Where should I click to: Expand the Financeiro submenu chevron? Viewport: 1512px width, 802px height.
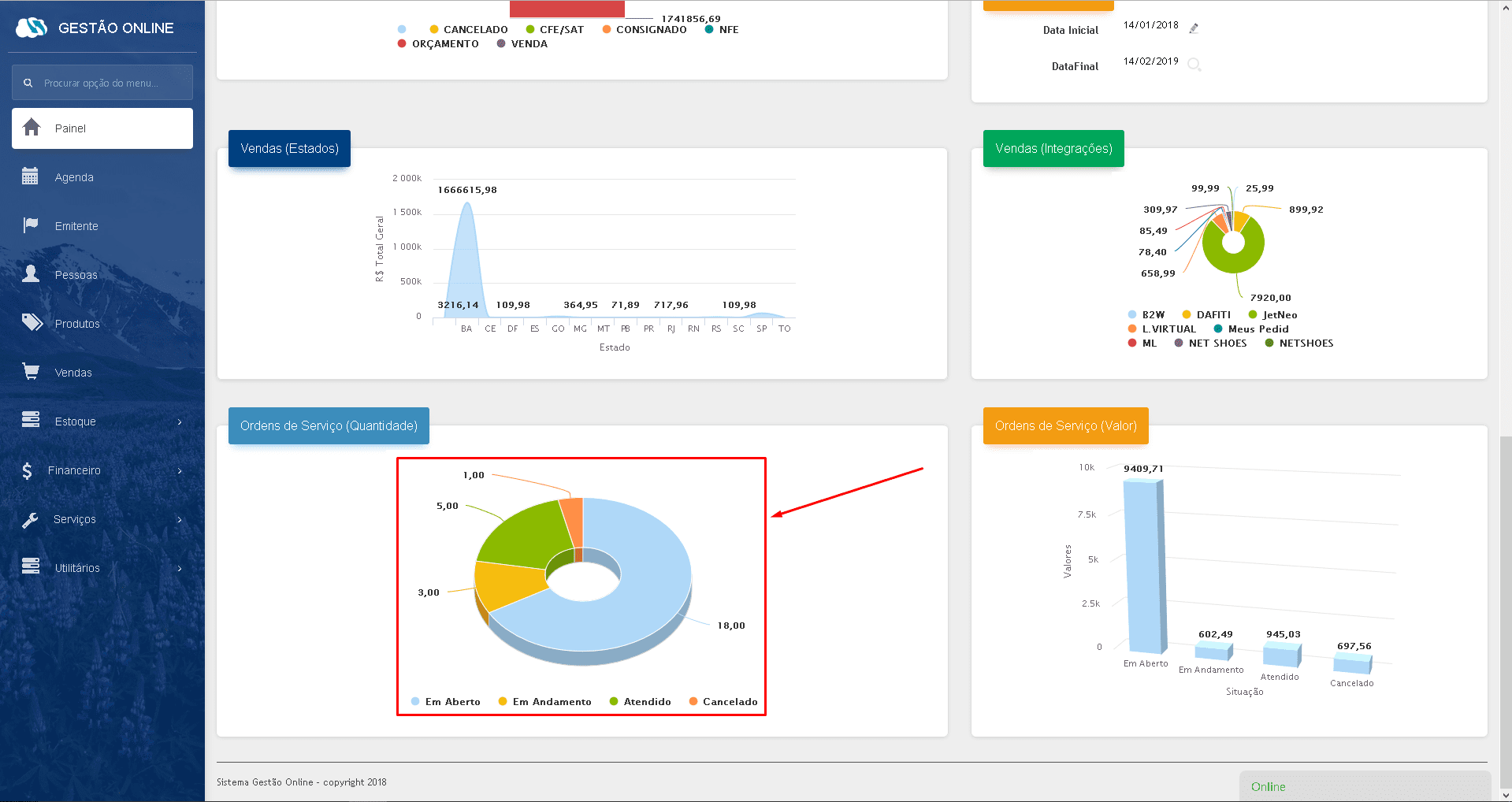click(x=180, y=470)
